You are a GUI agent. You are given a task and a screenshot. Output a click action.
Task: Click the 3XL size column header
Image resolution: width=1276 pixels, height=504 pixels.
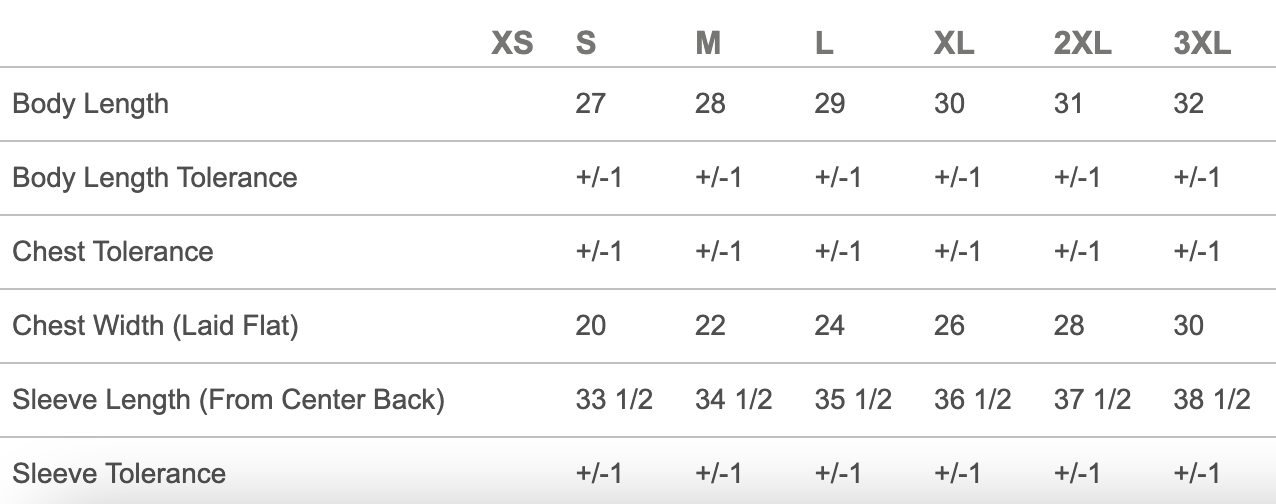(x=1202, y=44)
